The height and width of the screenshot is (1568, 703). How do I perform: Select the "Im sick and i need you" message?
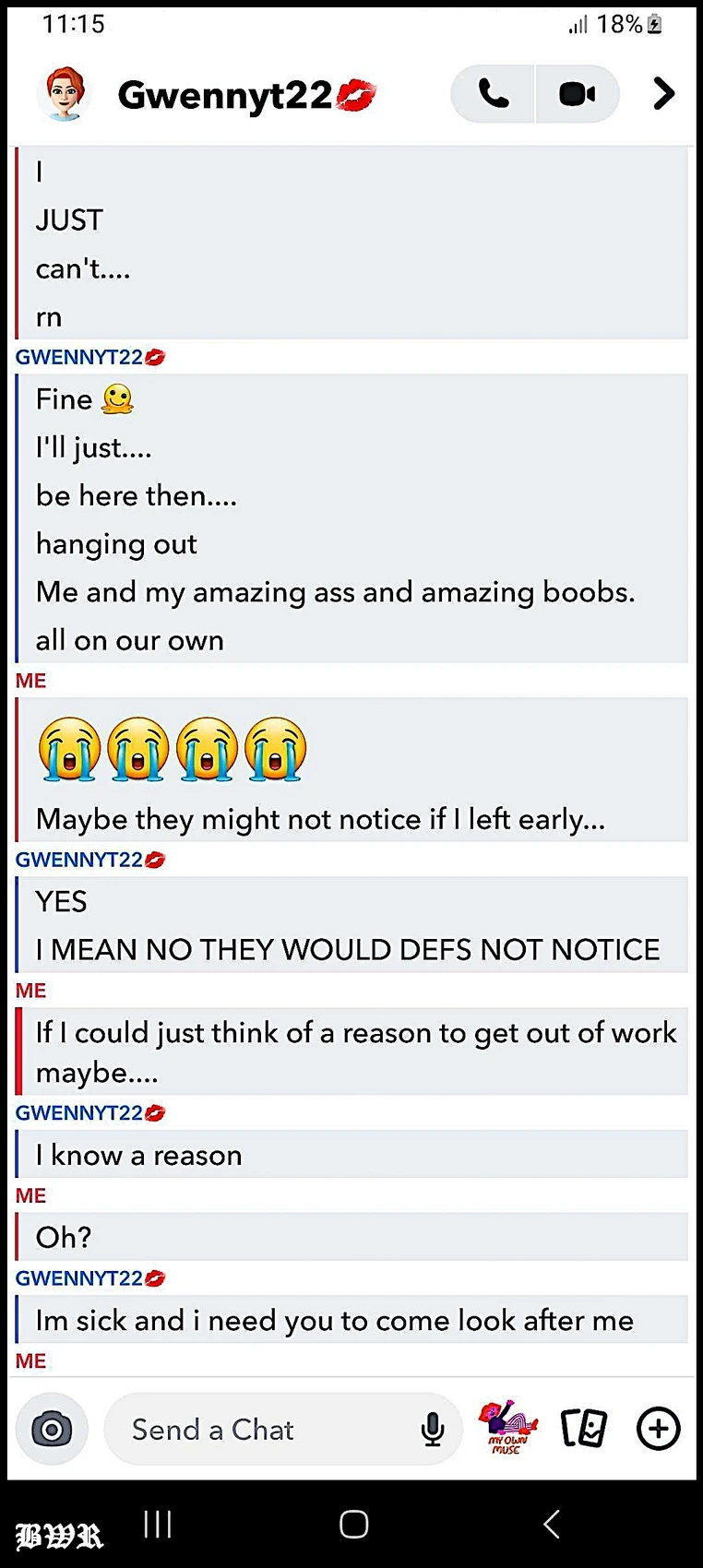351,1320
